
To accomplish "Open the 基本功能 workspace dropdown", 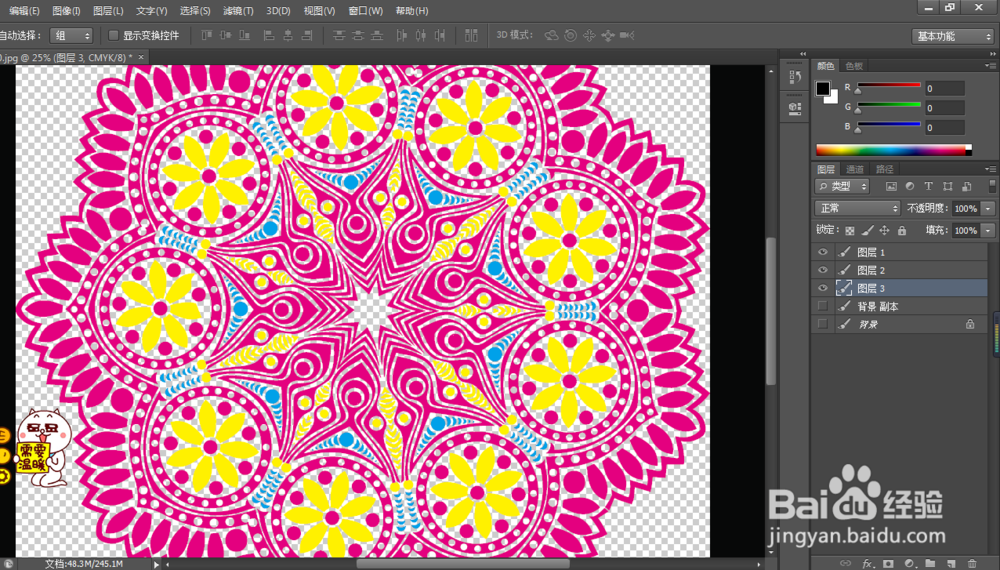I will [x=953, y=36].
